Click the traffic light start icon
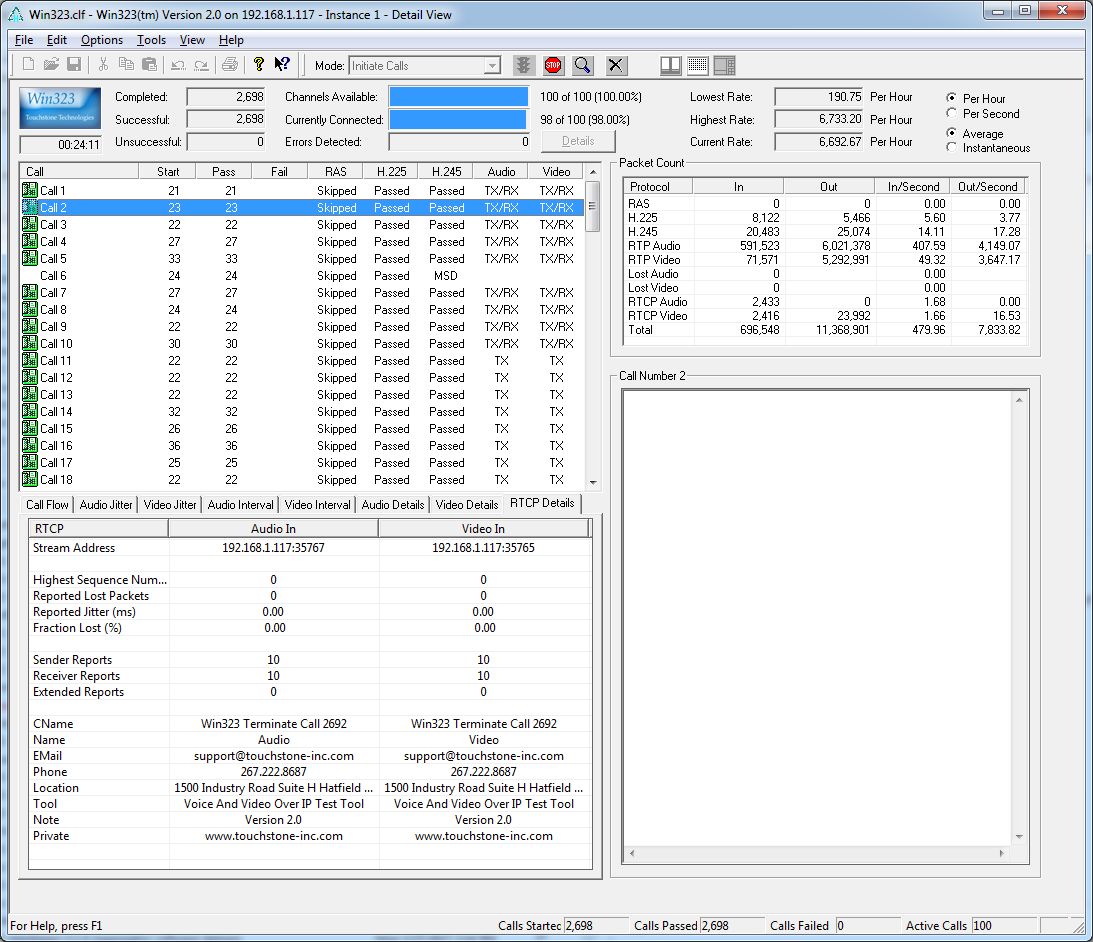The height and width of the screenshot is (942, 1093). (523, 66)
